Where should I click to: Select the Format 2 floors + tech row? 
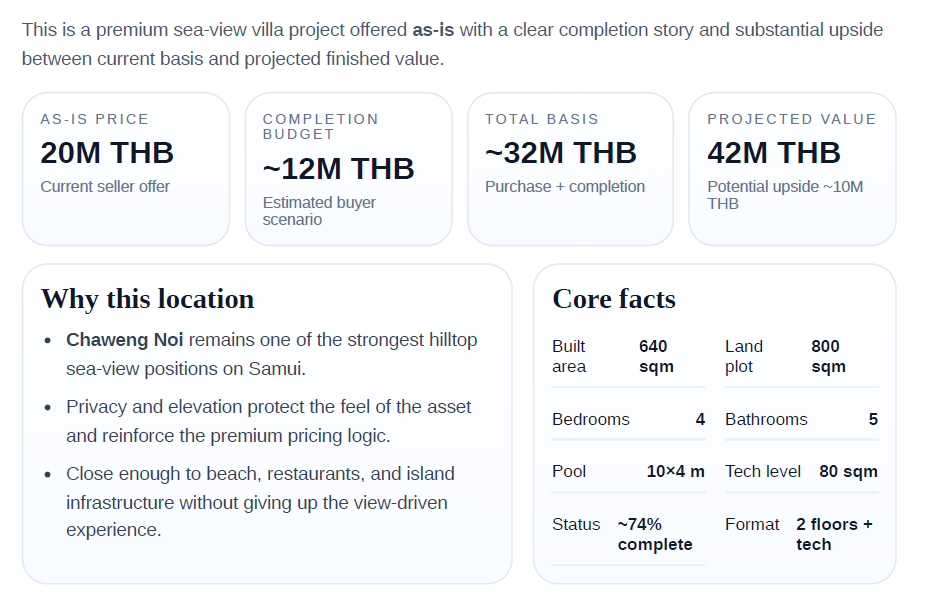click(x=801, y=534)
